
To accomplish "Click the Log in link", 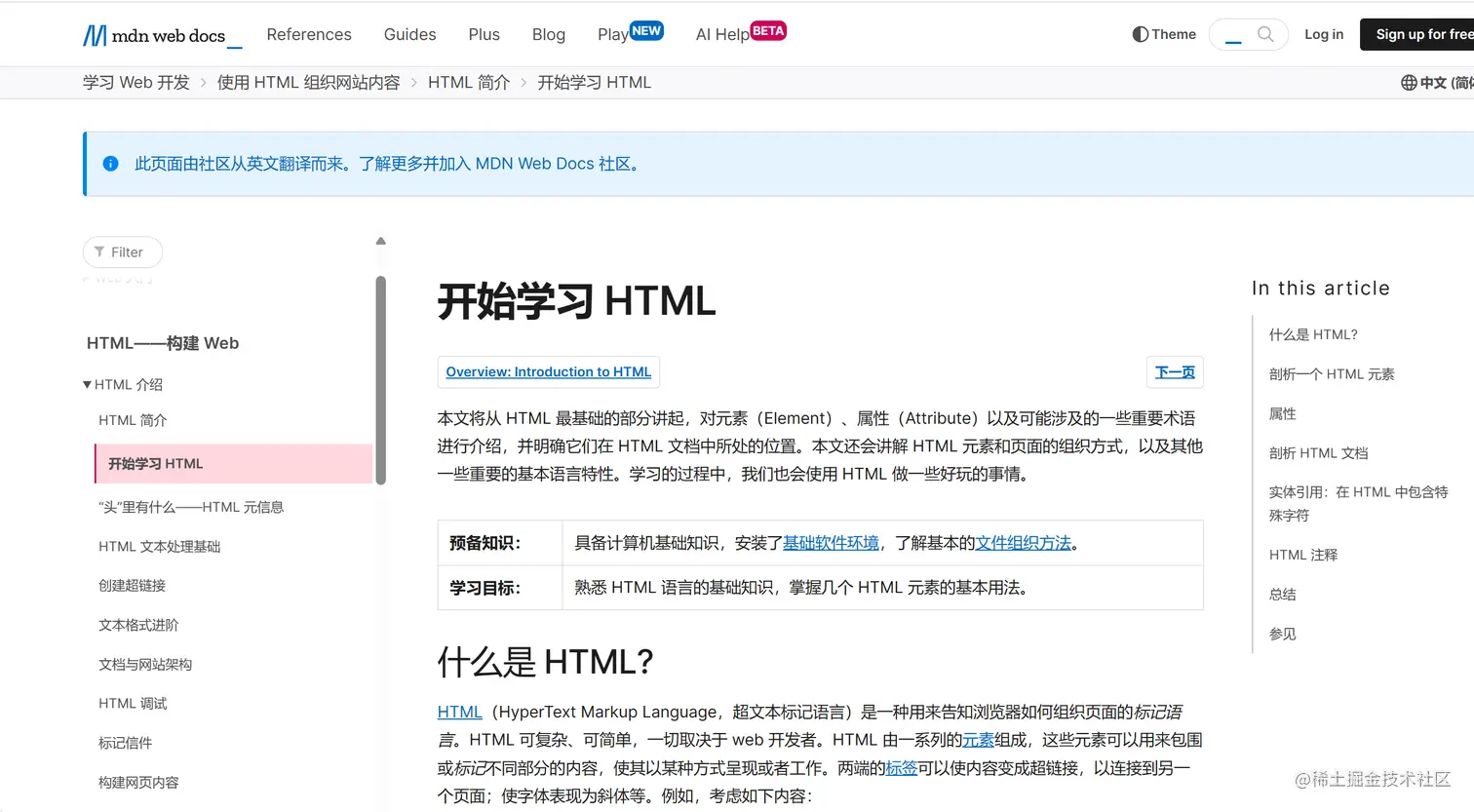I will [1324, 34].
